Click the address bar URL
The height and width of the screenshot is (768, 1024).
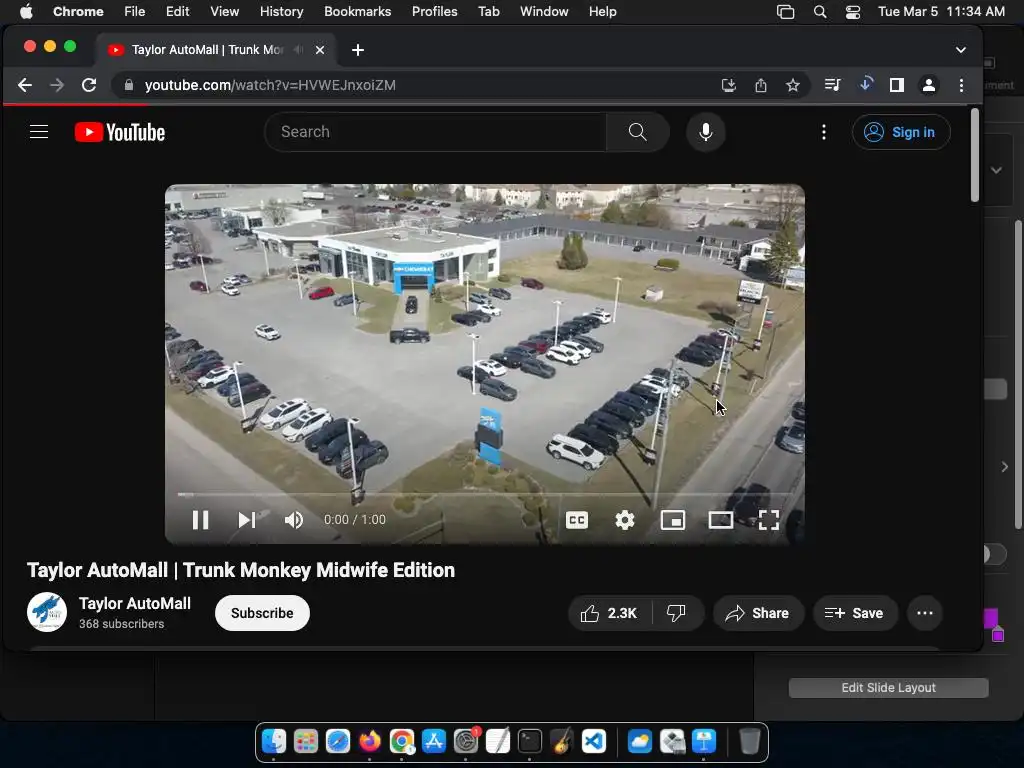270,85
